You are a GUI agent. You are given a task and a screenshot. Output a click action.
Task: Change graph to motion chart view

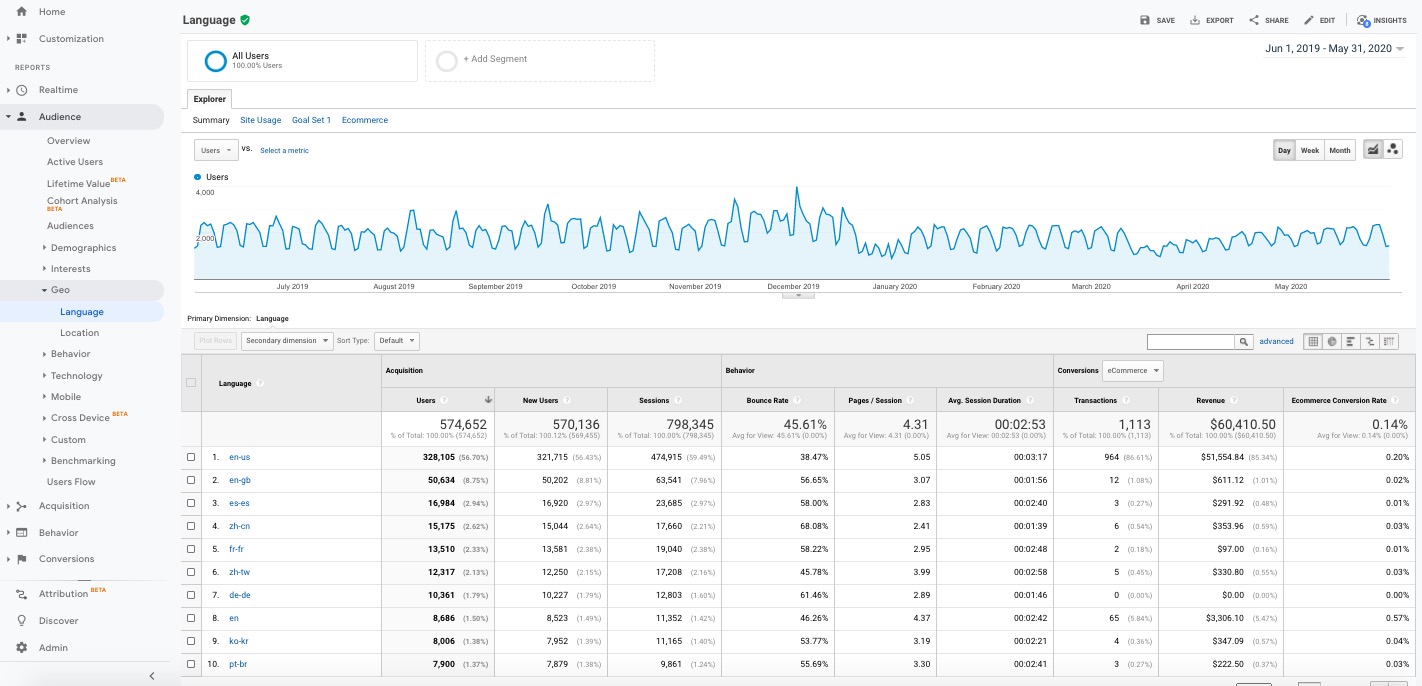click(x=1393, y=149)
